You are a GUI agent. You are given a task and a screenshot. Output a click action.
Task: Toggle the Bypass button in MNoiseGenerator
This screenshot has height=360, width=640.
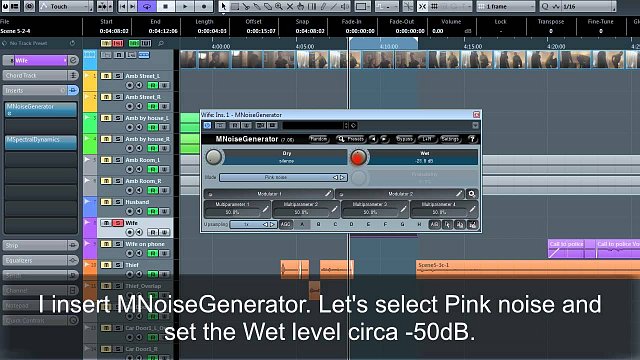404,139
